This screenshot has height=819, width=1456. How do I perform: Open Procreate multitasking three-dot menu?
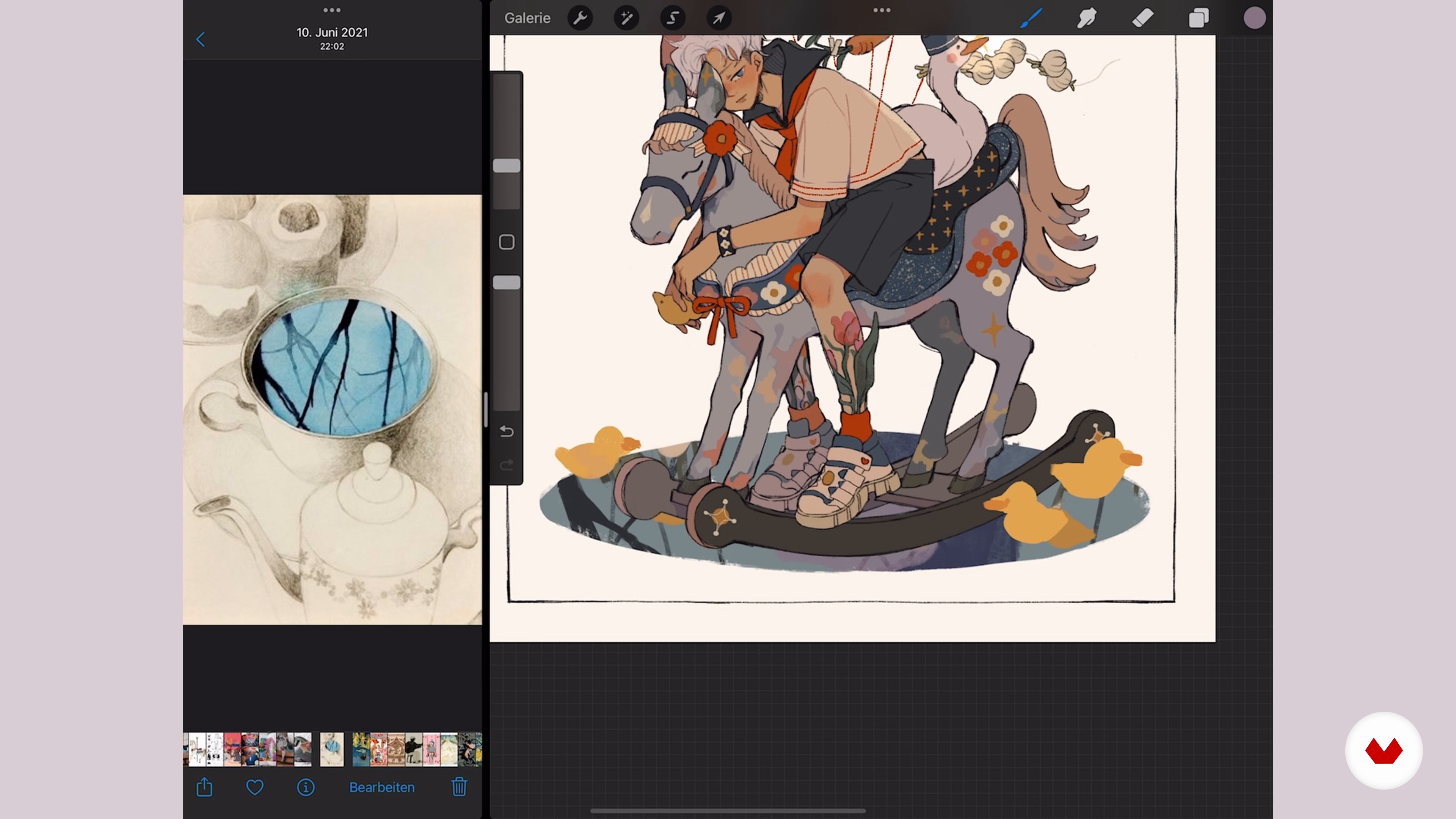point(882,10)
